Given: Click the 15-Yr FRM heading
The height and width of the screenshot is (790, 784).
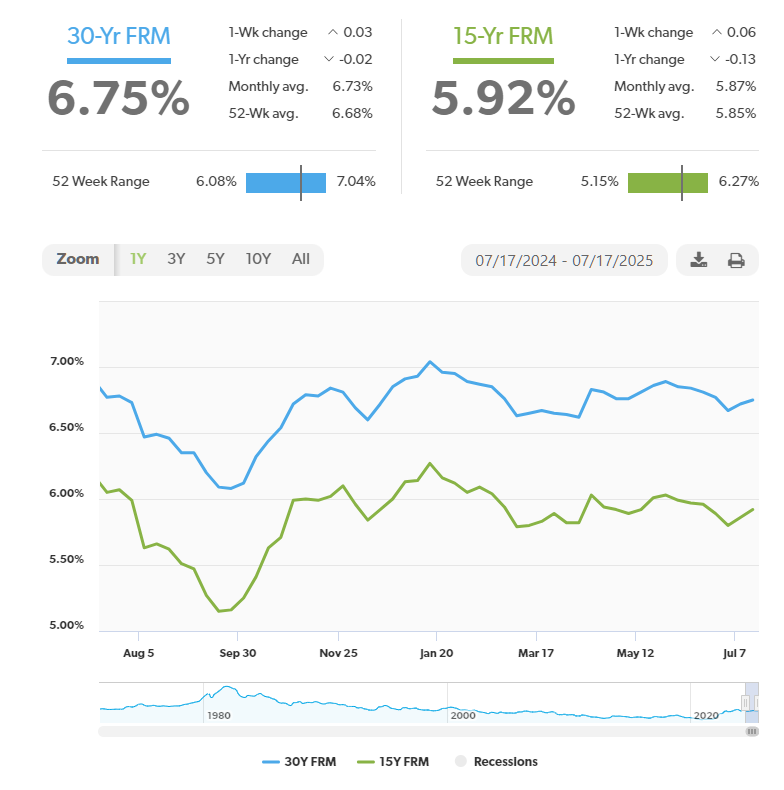Looking at the screenshot, I should click(502, 37).
